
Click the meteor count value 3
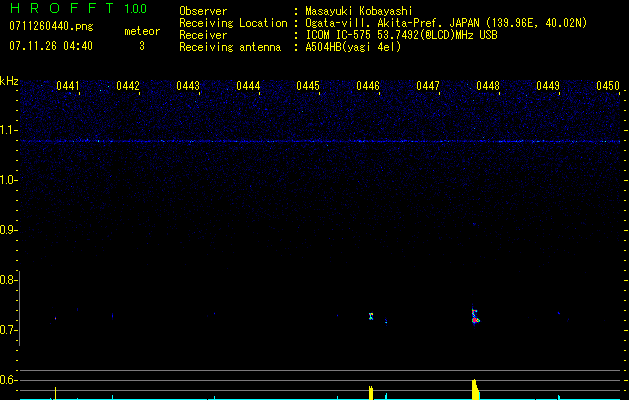tap(141, 46)
